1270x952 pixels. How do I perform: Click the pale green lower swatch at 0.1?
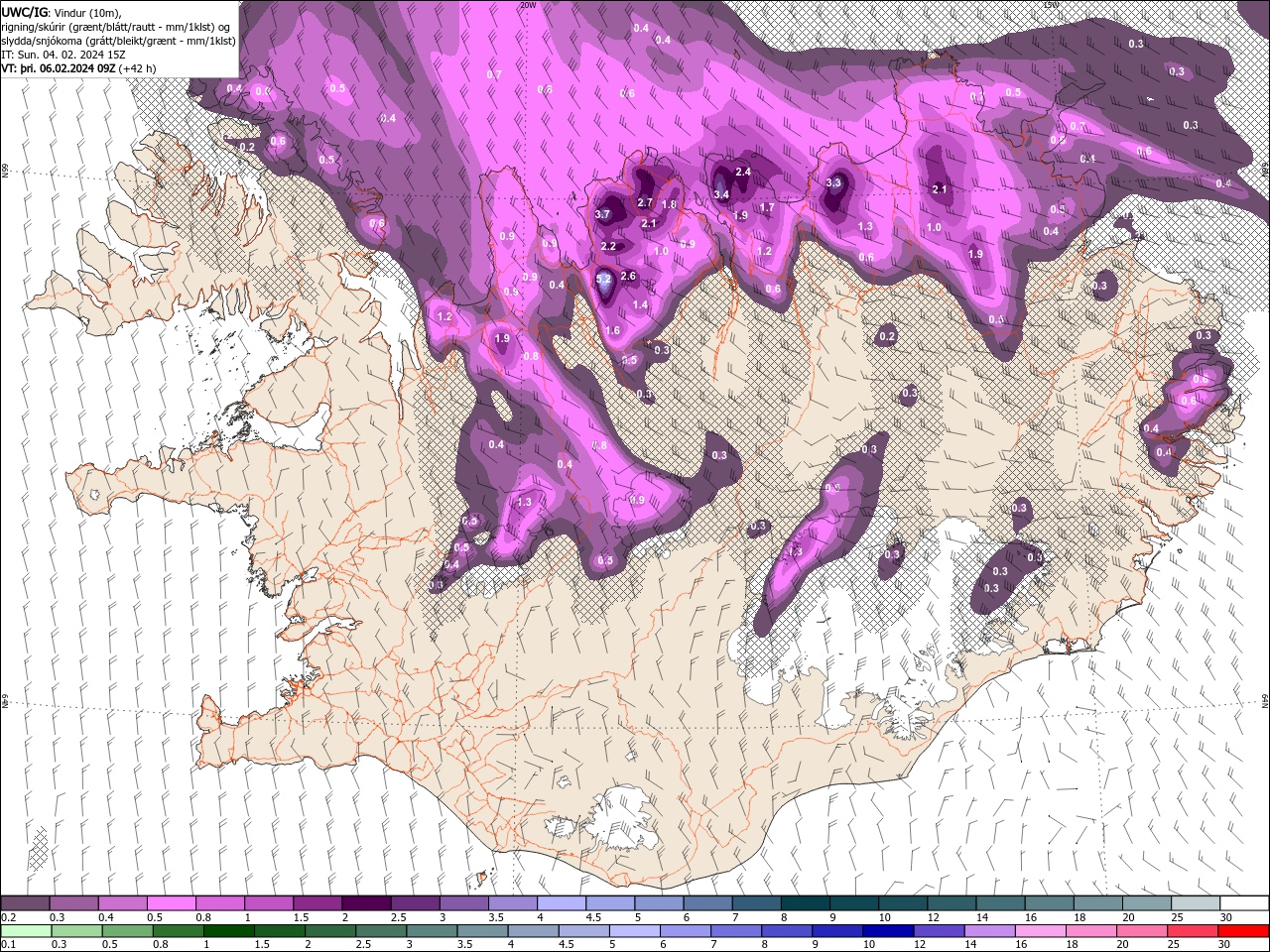(x=26, y=931)
